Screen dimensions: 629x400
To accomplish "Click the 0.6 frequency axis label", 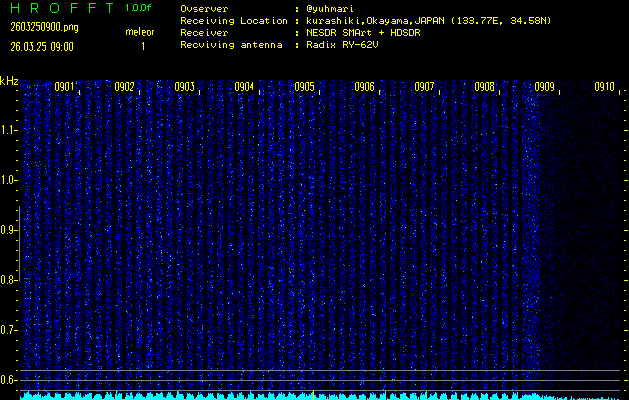I will click(x=9, y=380).
